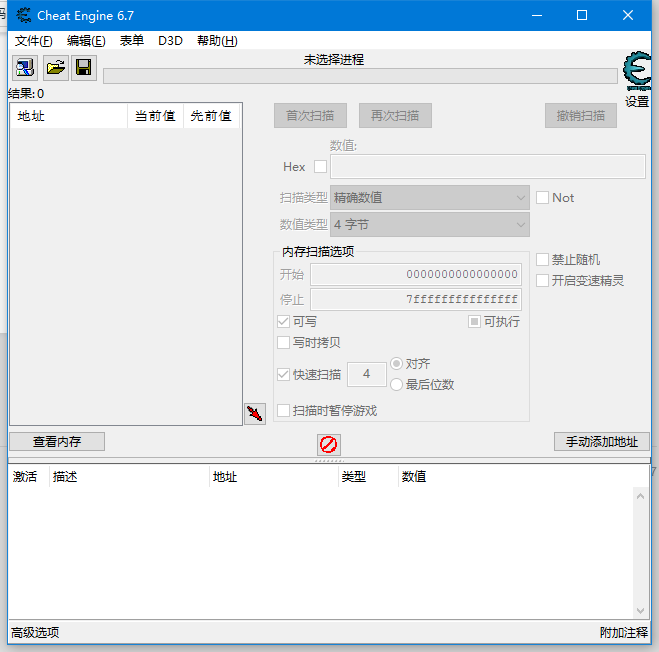Click the 结果: 0 count label

[x=26, y=93]
